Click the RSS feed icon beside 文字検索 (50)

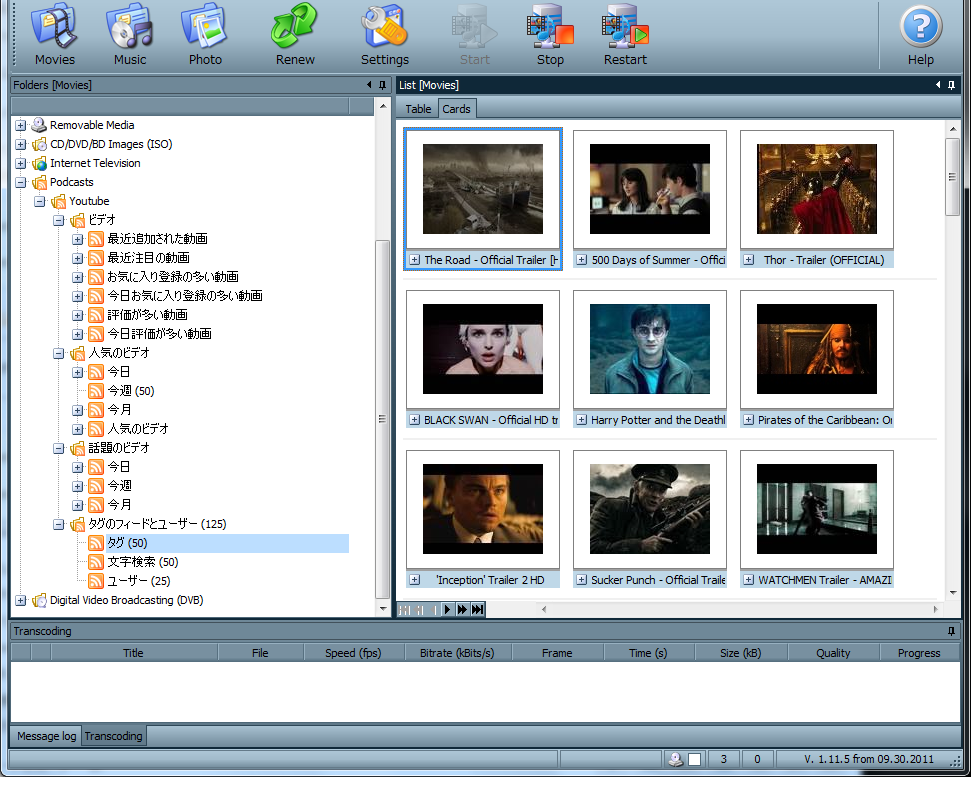(96, 562)
